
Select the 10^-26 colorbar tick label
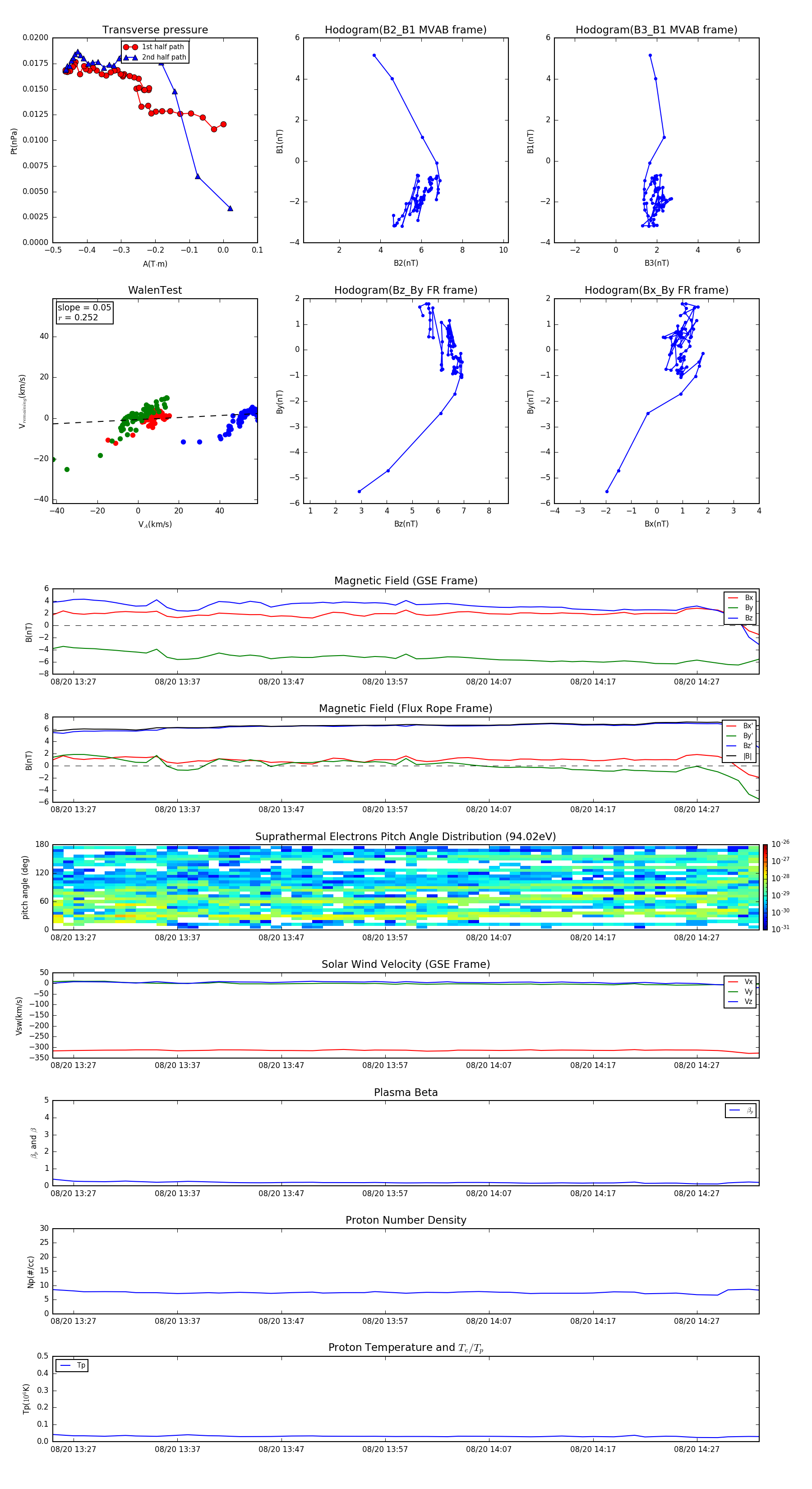click(780, 844)
